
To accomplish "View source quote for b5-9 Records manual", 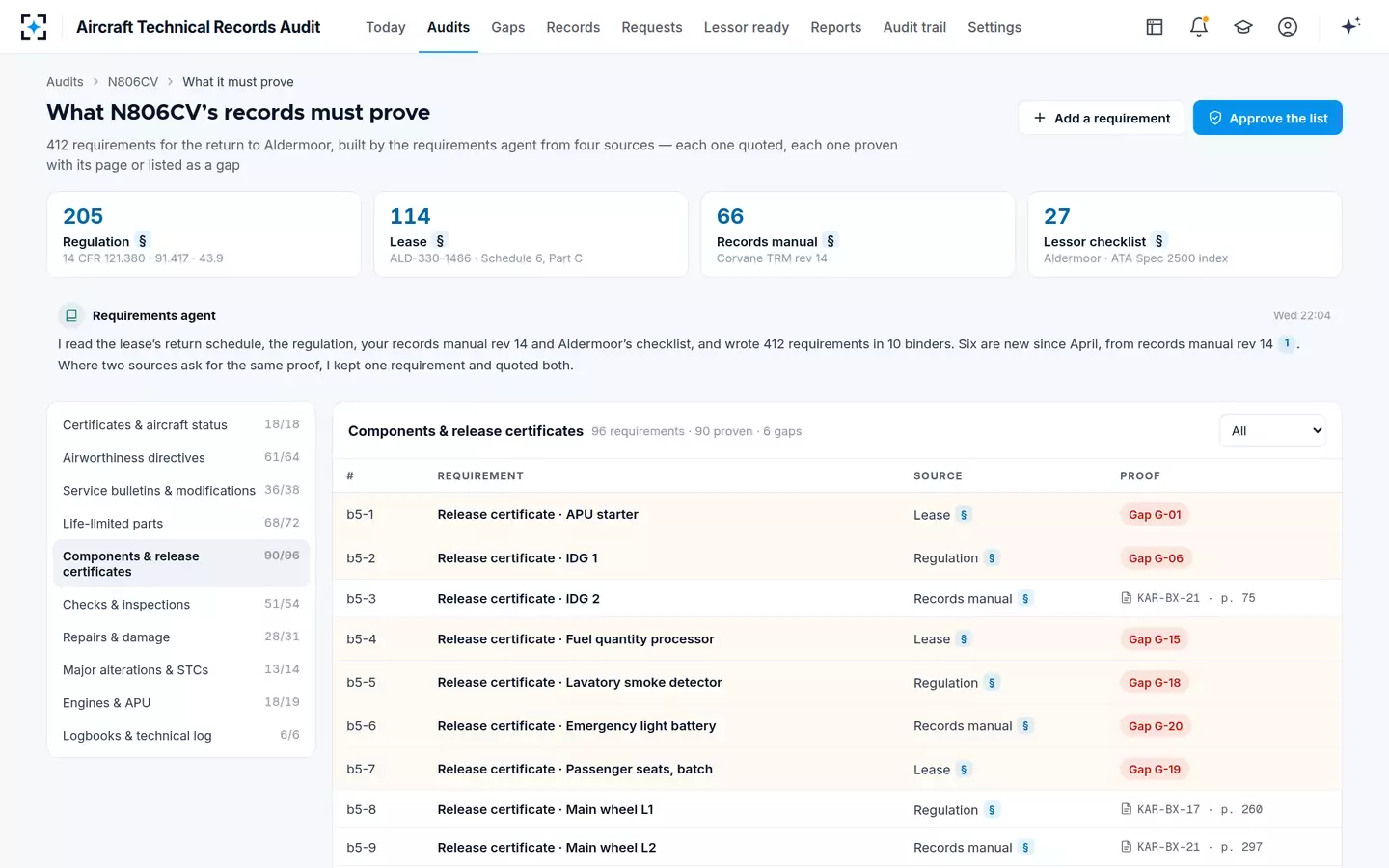I will 1025,848.
